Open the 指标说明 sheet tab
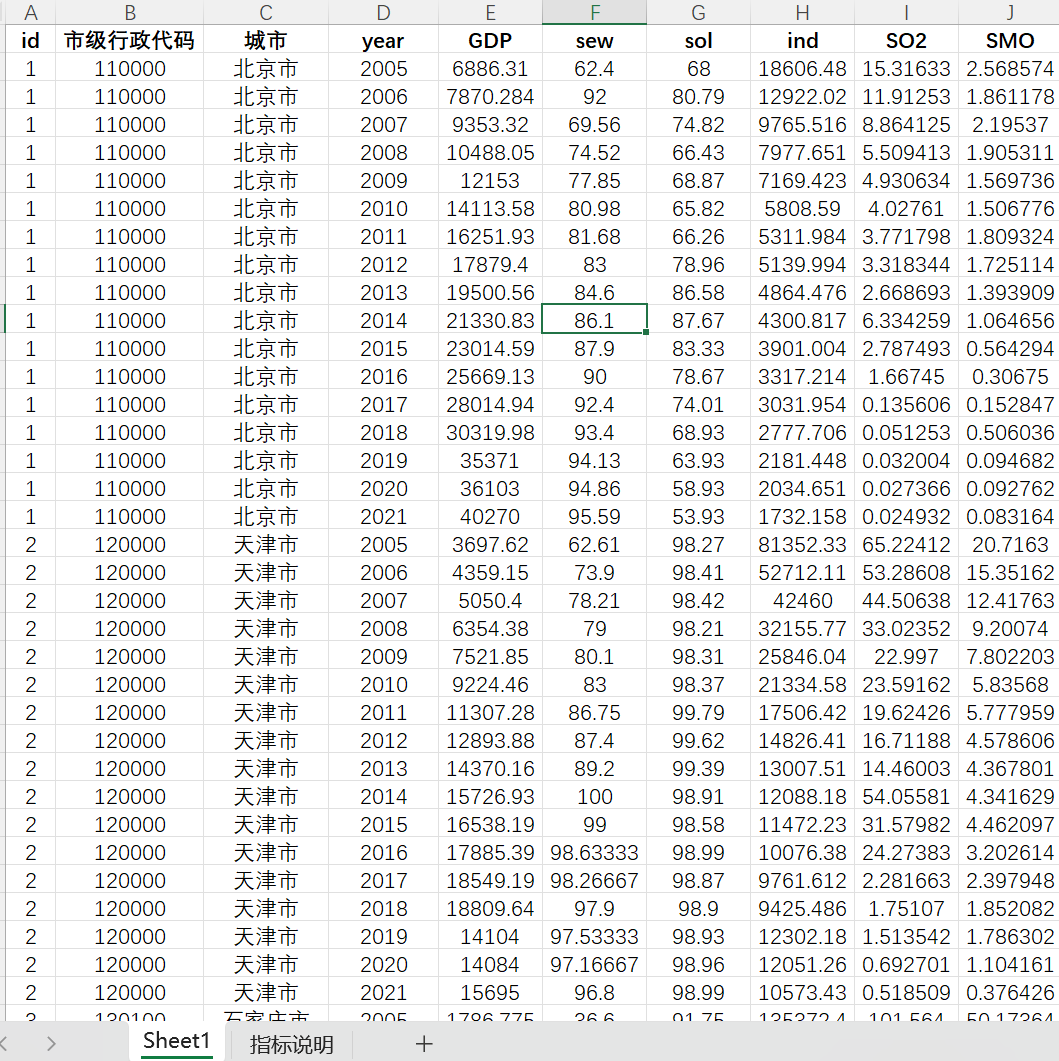 (292, 1044)
